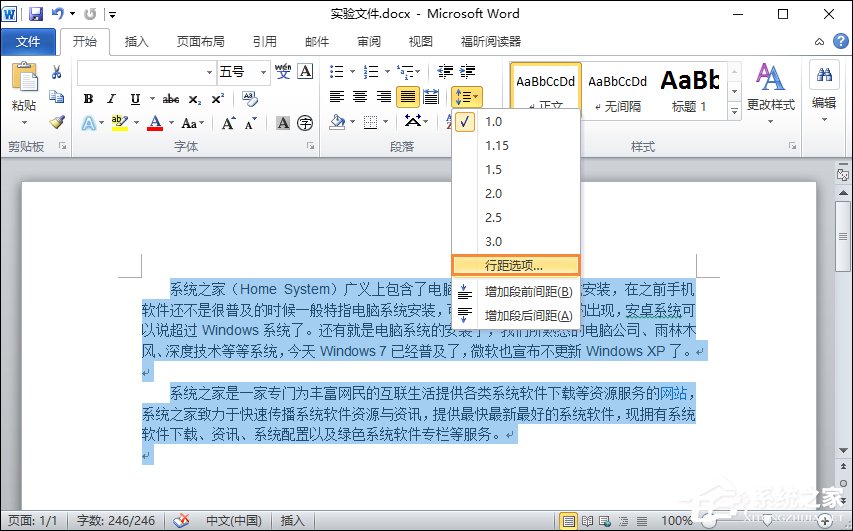
Task: Expand the font name combo box
Action: pyautogui.click(x=209, y=72)
